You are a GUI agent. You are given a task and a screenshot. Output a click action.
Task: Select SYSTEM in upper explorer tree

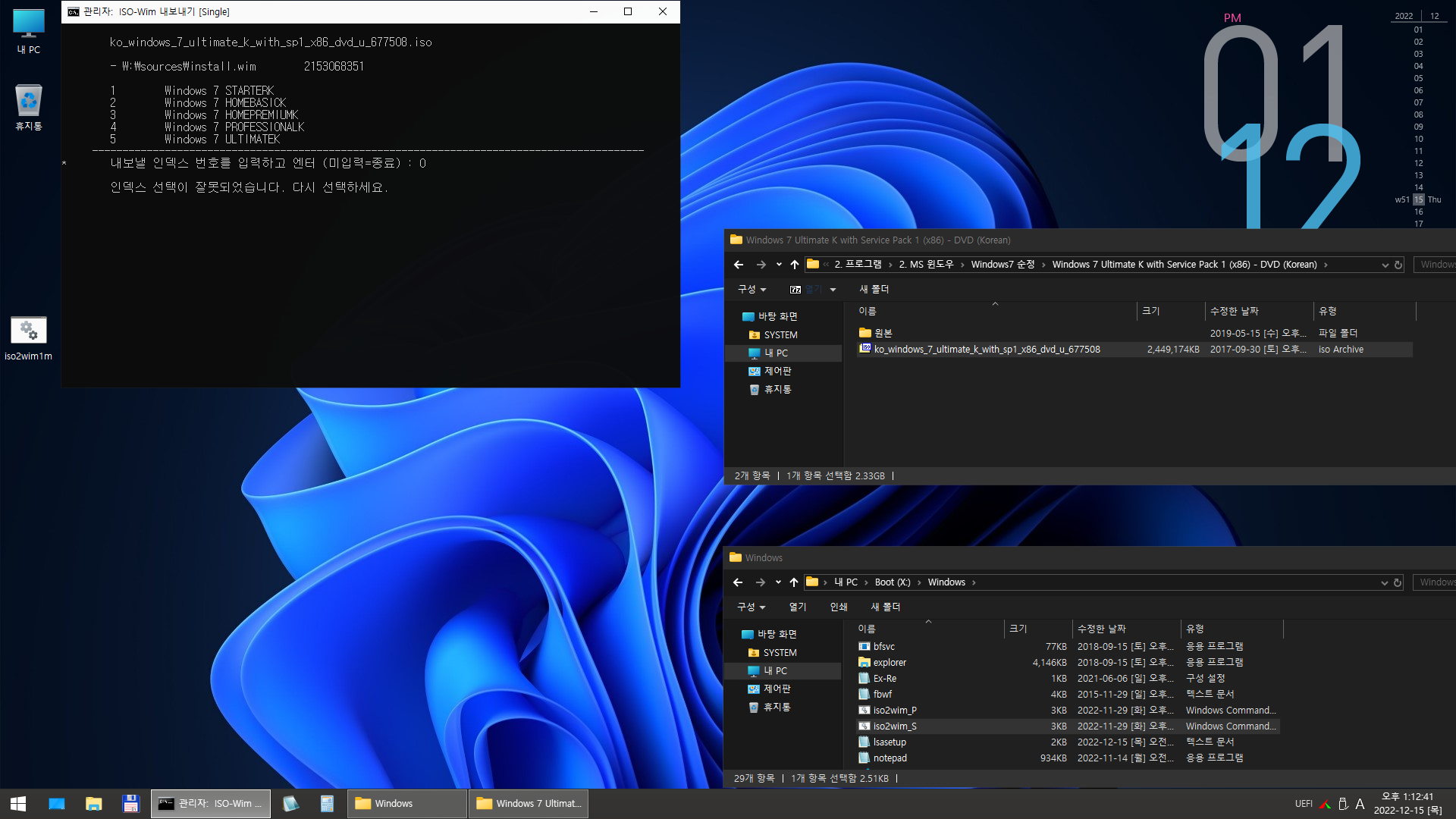(x=780, y=334)
